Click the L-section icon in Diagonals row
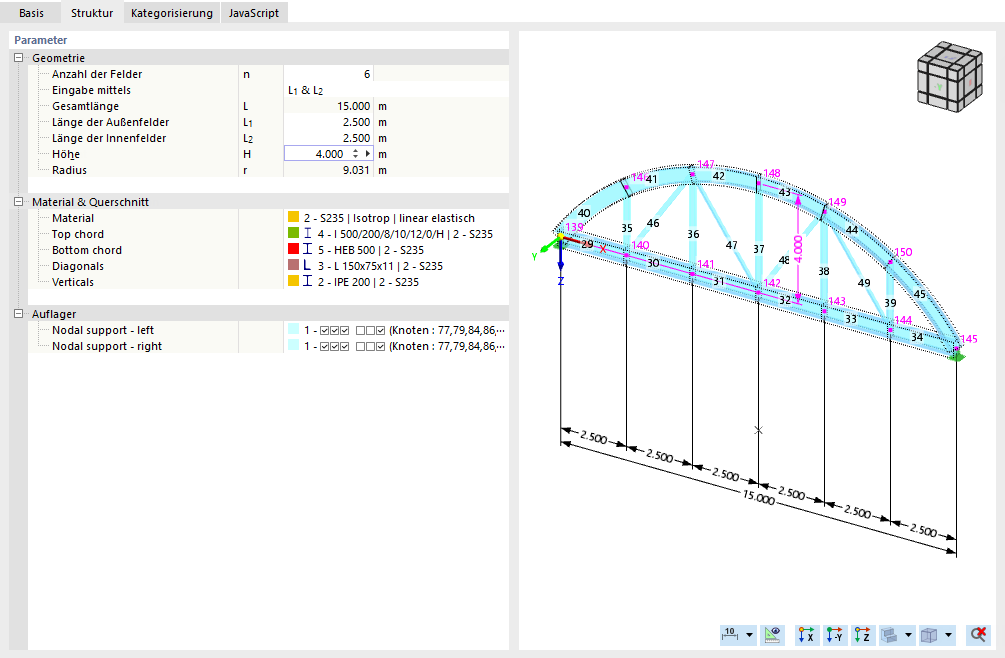Screen dimensions: 1005x658 point(308,265)
